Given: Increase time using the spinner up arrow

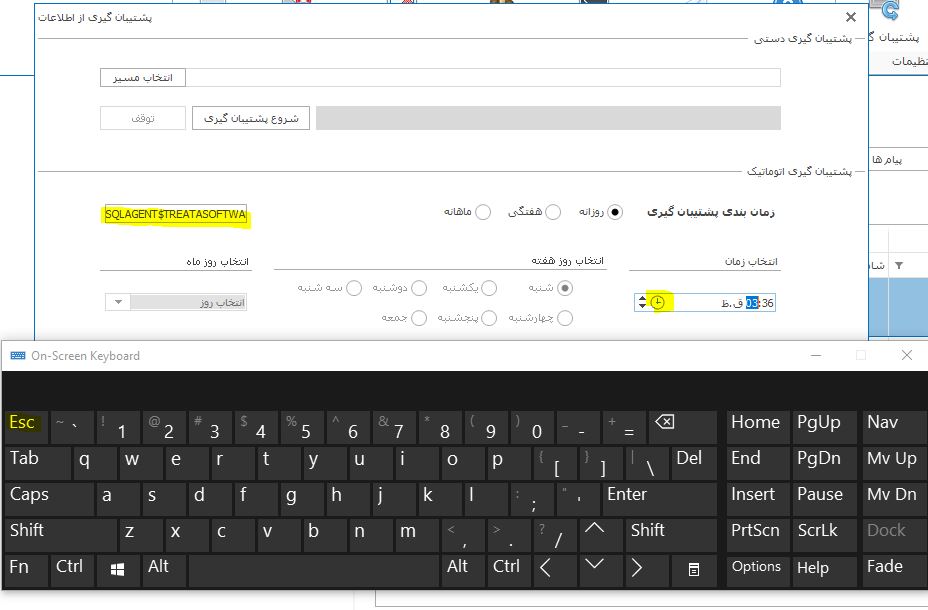Looking at the screenshot, I should [641, 298].
